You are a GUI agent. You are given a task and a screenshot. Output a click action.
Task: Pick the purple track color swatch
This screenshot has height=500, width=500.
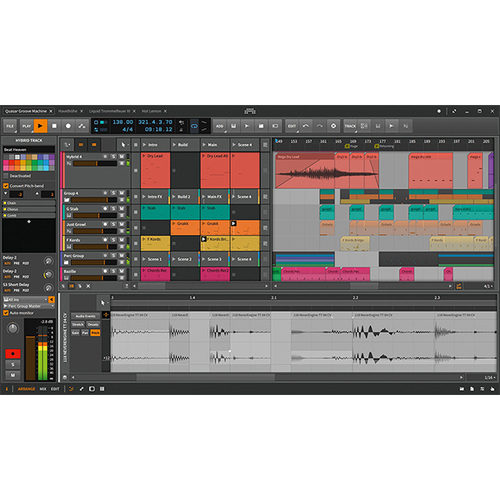point(52,157)
